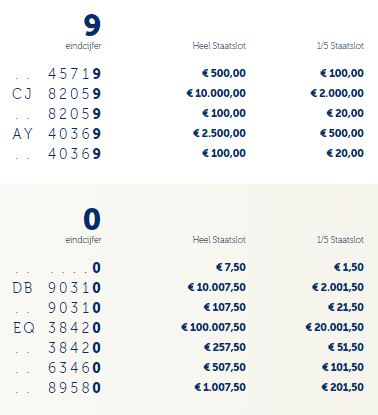Select lot number AY 403699
This screenshot has width=378, height=415.
pyautogui.click(x=56, y=134)
